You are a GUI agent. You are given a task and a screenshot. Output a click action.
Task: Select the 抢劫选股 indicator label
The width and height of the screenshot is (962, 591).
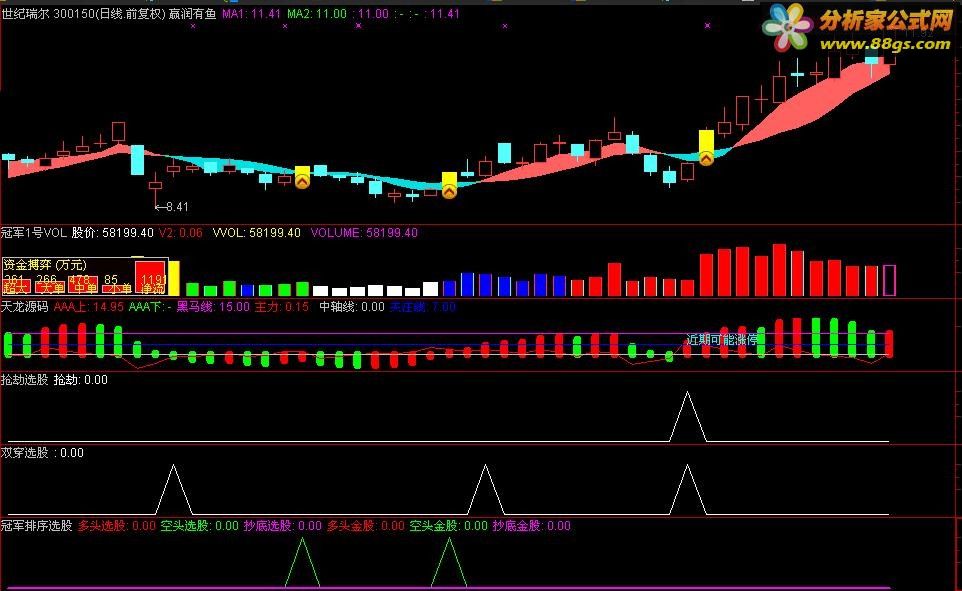(25, 379)
